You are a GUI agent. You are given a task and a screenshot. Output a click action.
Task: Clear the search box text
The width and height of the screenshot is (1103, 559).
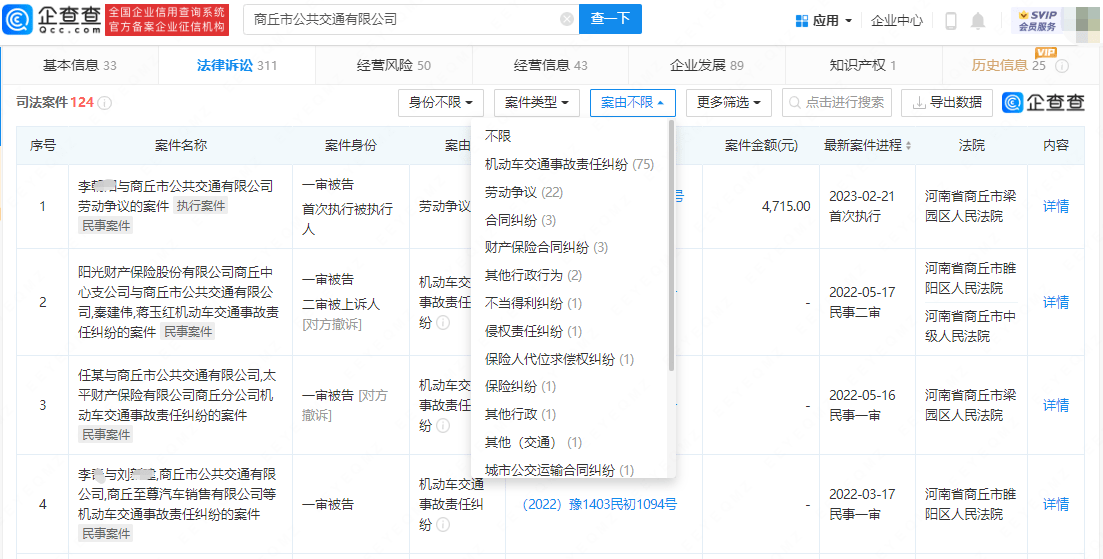click(x=566, y=20)
